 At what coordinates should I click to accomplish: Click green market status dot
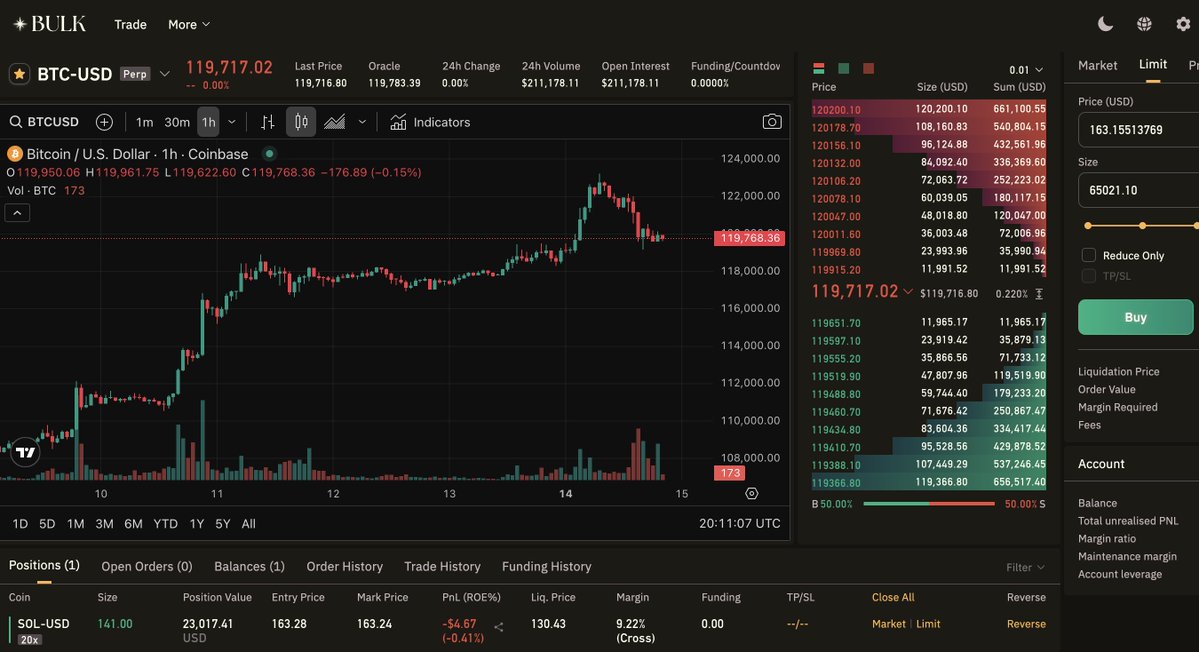pos(269,154)
